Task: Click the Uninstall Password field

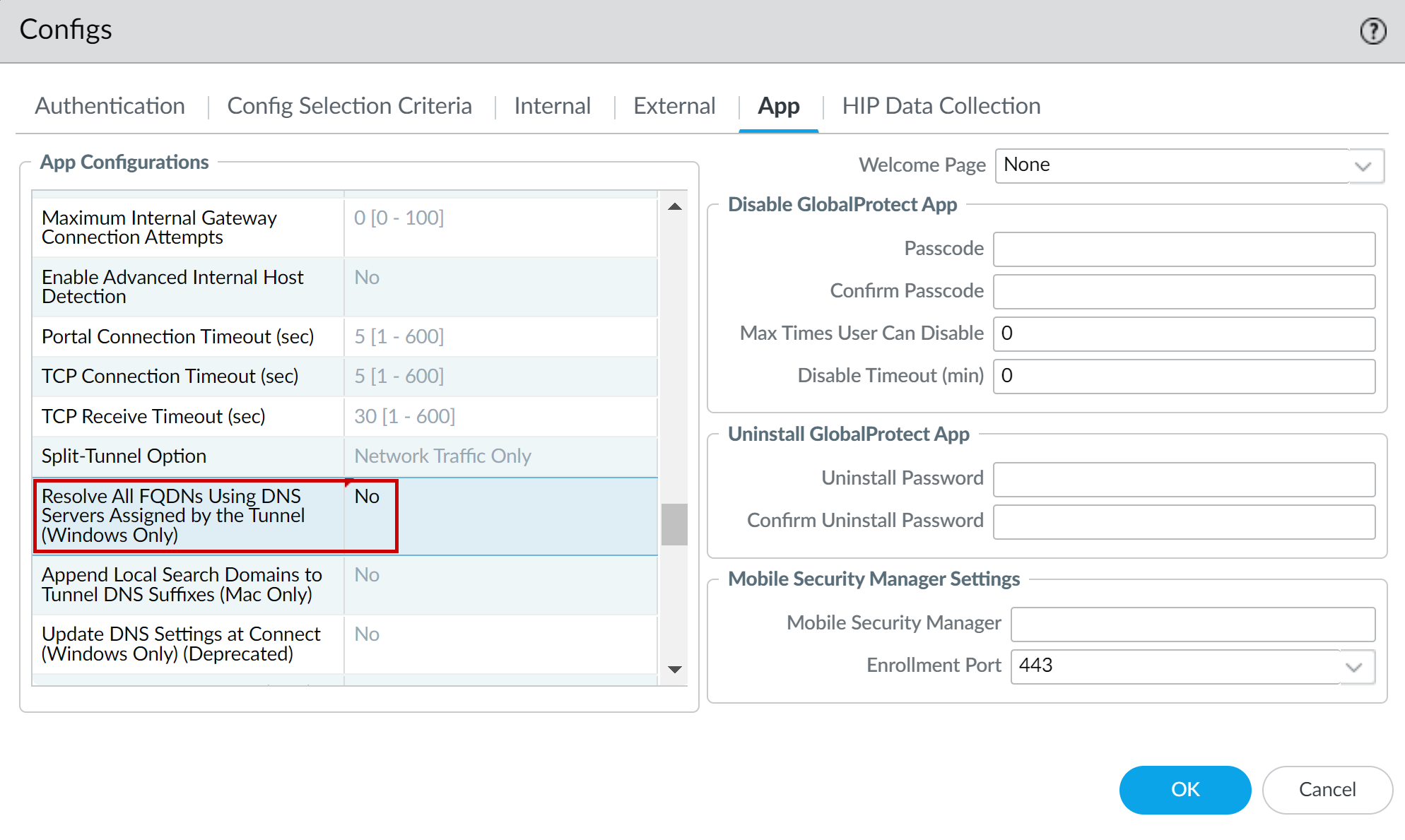Action: 1184,479
